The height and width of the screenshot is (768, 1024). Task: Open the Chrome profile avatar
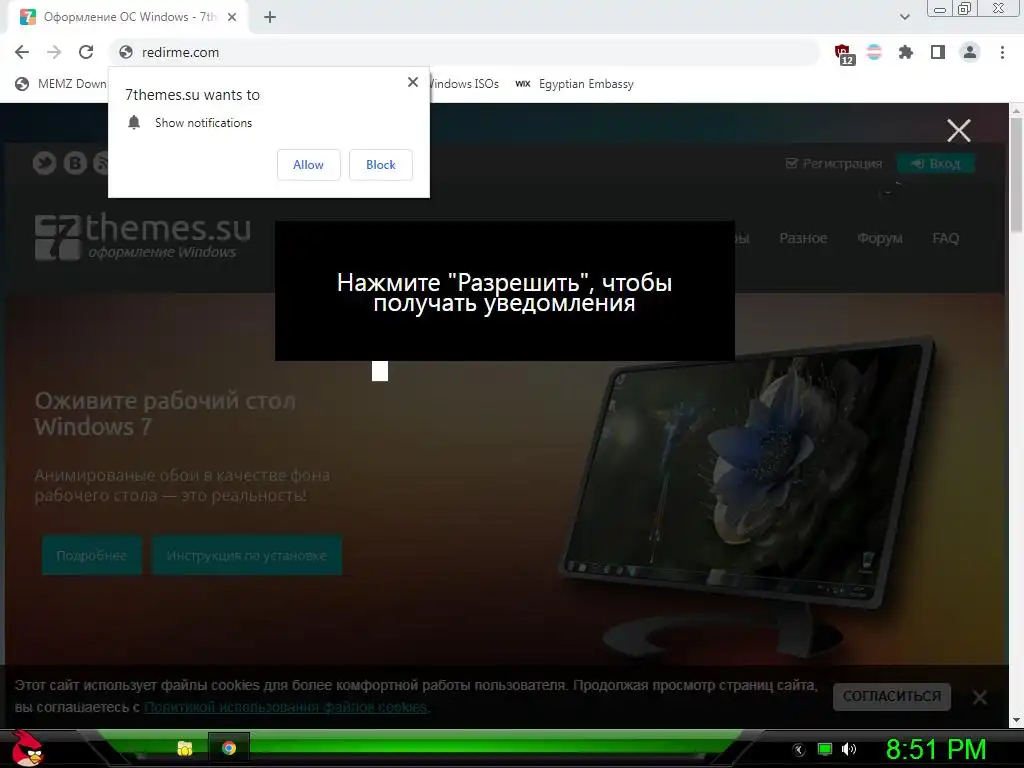click(970, 52)
